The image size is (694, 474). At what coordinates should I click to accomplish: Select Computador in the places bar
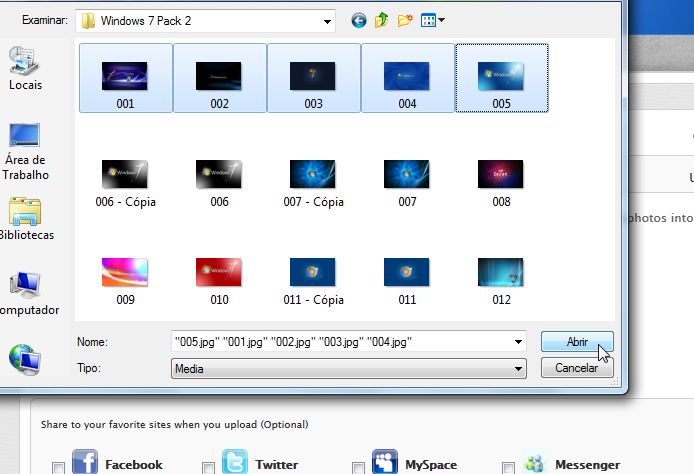pyautogui.click(x=25, y=292)
